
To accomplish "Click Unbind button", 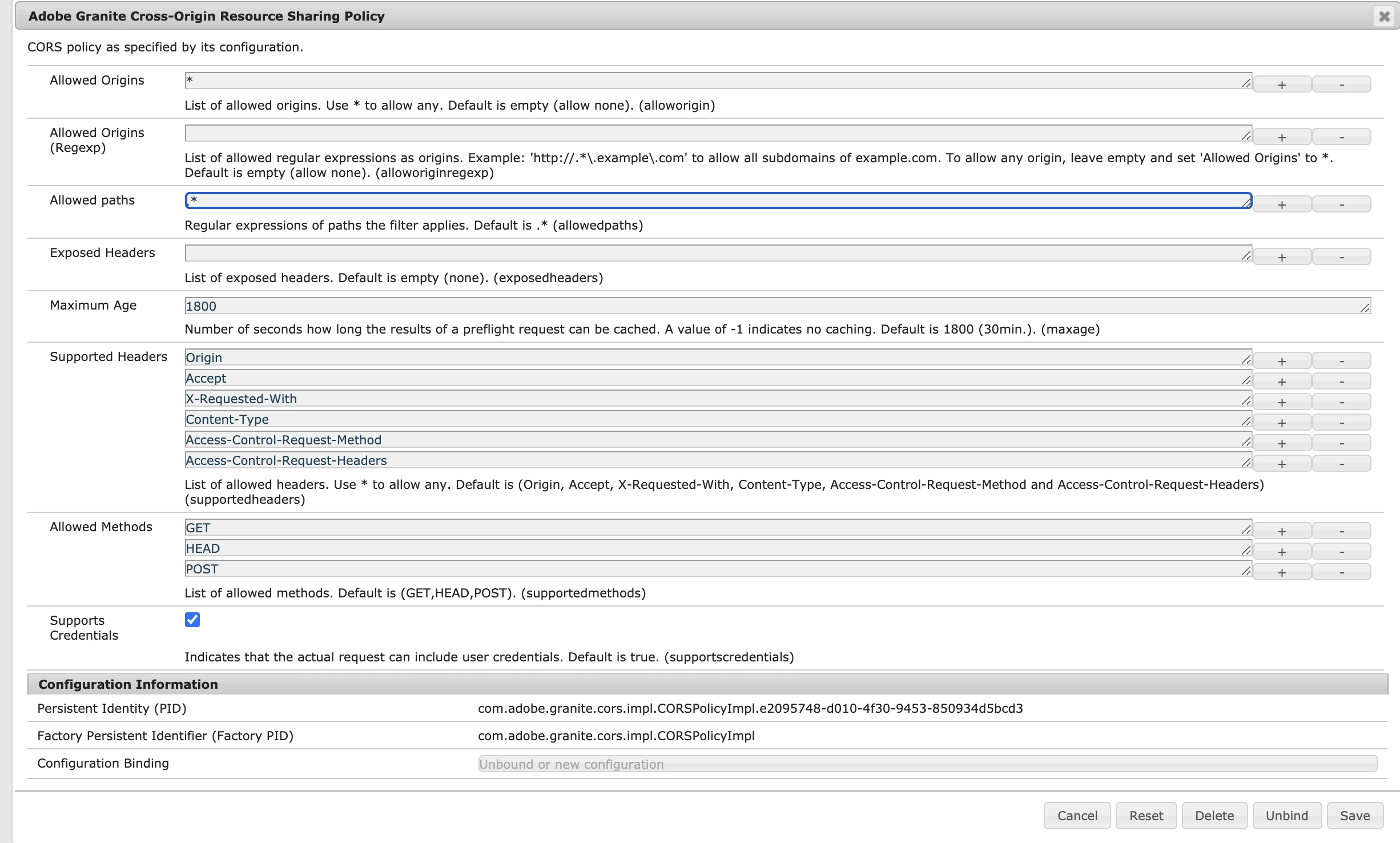I will click(x=1286, y=816).
